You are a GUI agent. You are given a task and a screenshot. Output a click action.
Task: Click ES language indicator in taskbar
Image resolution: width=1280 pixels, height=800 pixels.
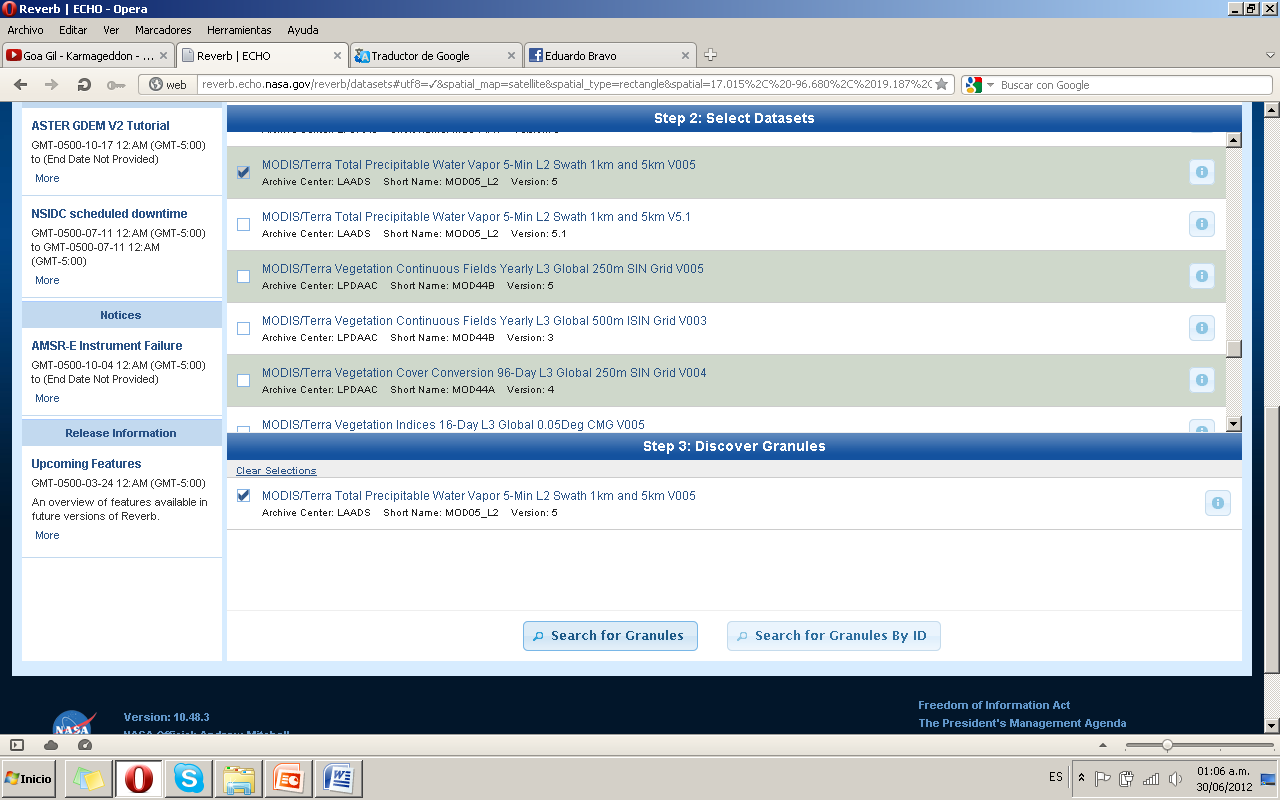pos(1056,777)
